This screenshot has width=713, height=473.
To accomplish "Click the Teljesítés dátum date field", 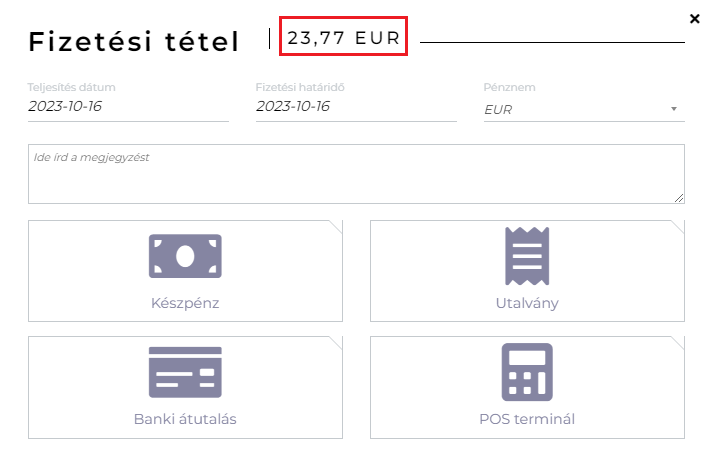I will click(x=128, y=106).
